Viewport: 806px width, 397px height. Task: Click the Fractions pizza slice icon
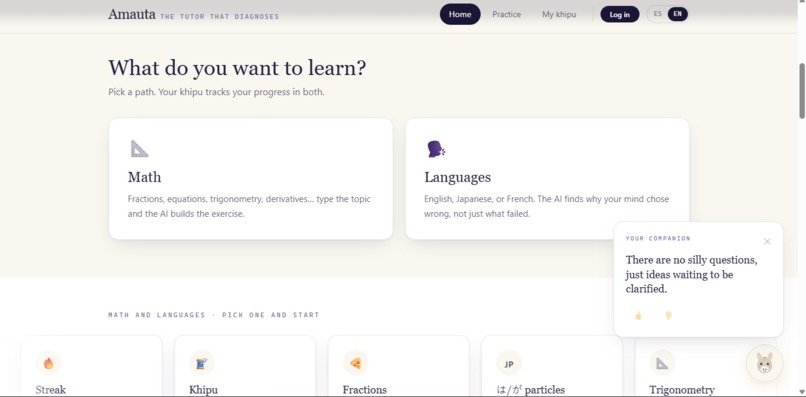point(355,364)
